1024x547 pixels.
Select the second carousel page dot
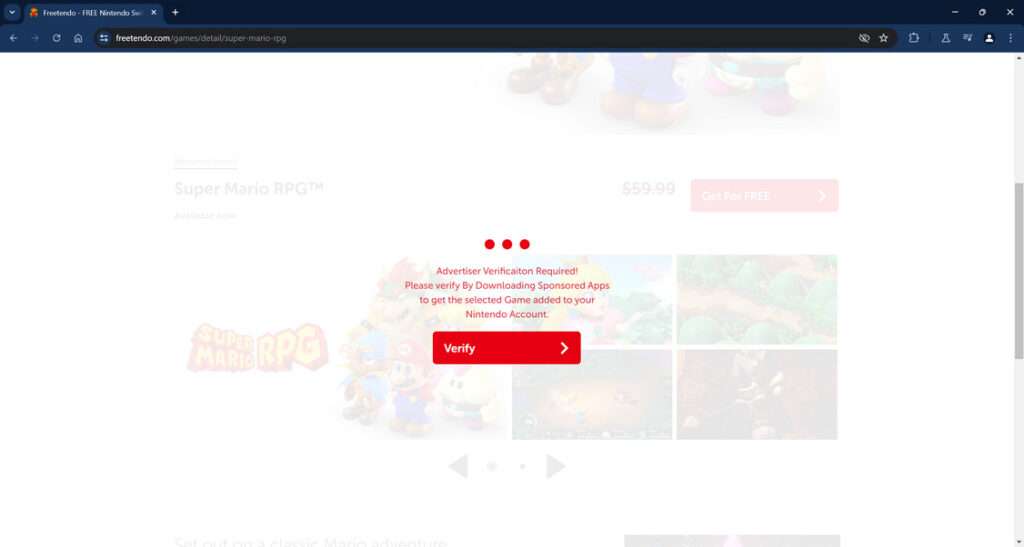(x=522, y=466)
